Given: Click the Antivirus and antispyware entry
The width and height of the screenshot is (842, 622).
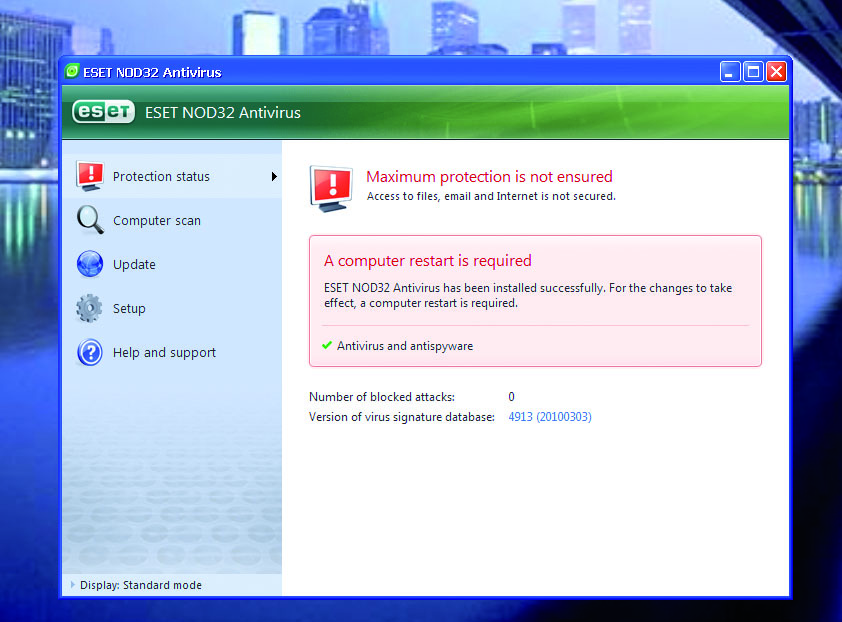Looking at the screenshot, I should click(405, 346).
